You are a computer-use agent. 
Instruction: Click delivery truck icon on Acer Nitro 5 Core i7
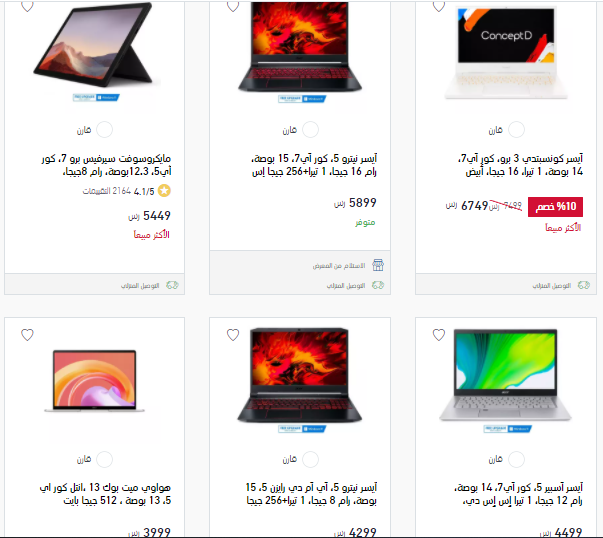[378, 285]
